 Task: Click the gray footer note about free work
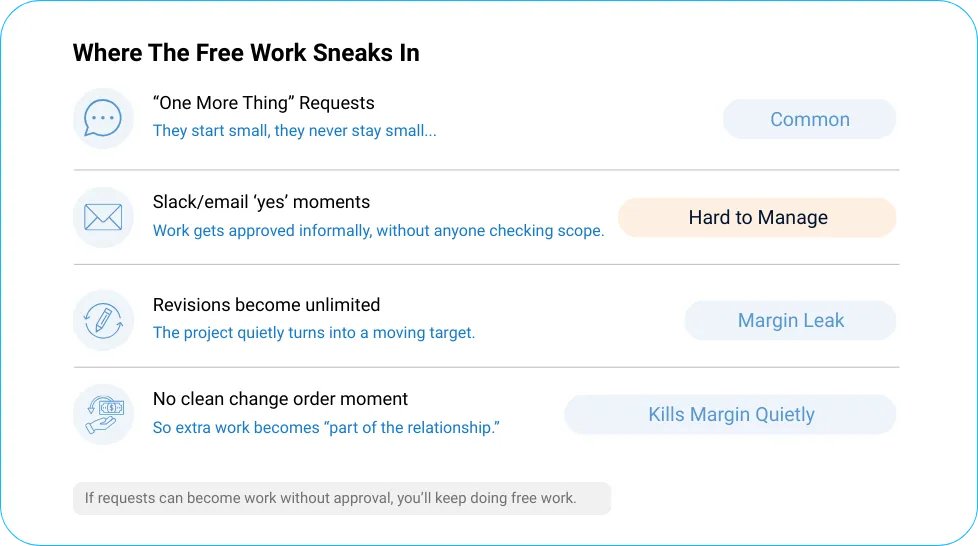(x=342, y=499)
